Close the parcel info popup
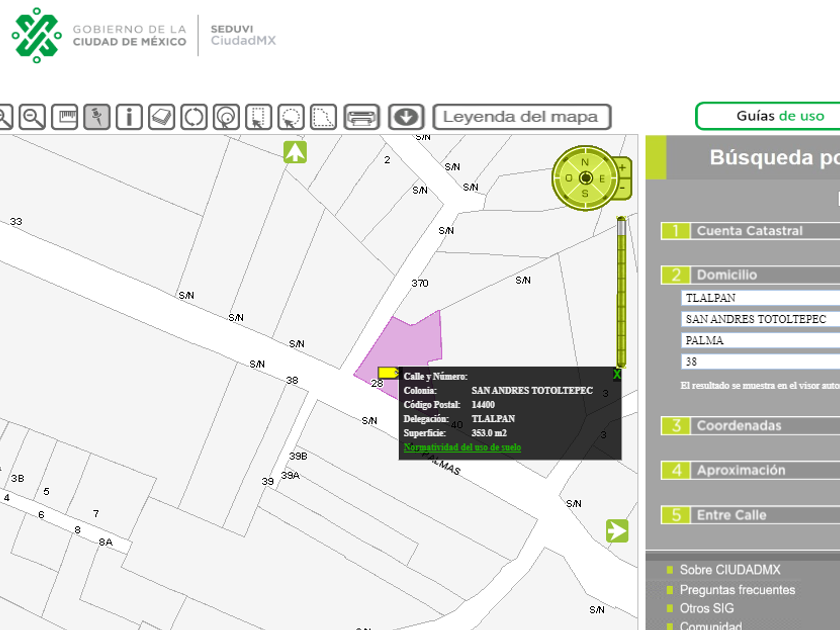The height and width of the screenshot is (630, 840). [616, 375]
